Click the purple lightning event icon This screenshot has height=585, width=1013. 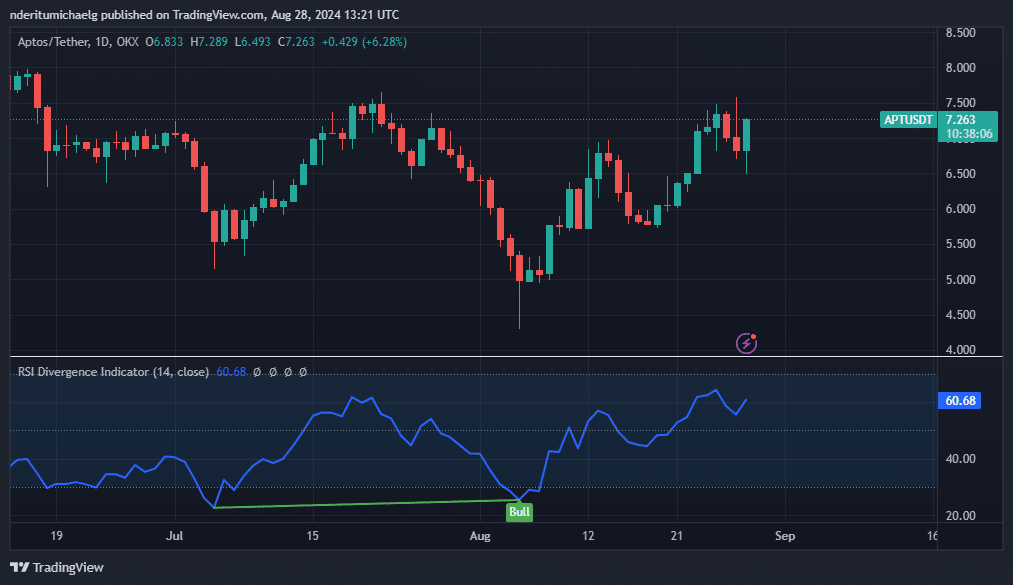pos(746,343)
